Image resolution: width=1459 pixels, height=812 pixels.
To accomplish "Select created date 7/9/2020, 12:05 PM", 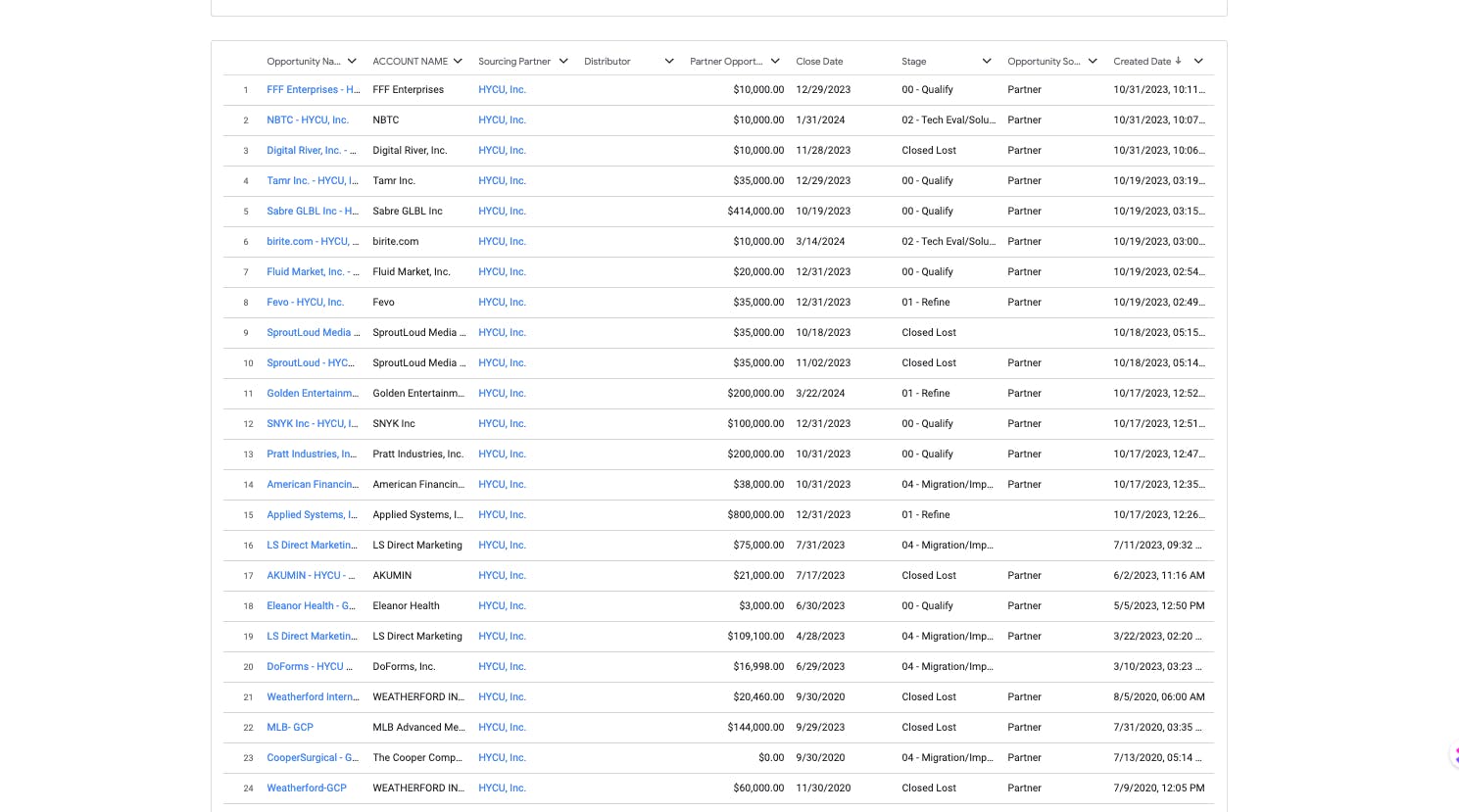I will (x=1159, y=788).
